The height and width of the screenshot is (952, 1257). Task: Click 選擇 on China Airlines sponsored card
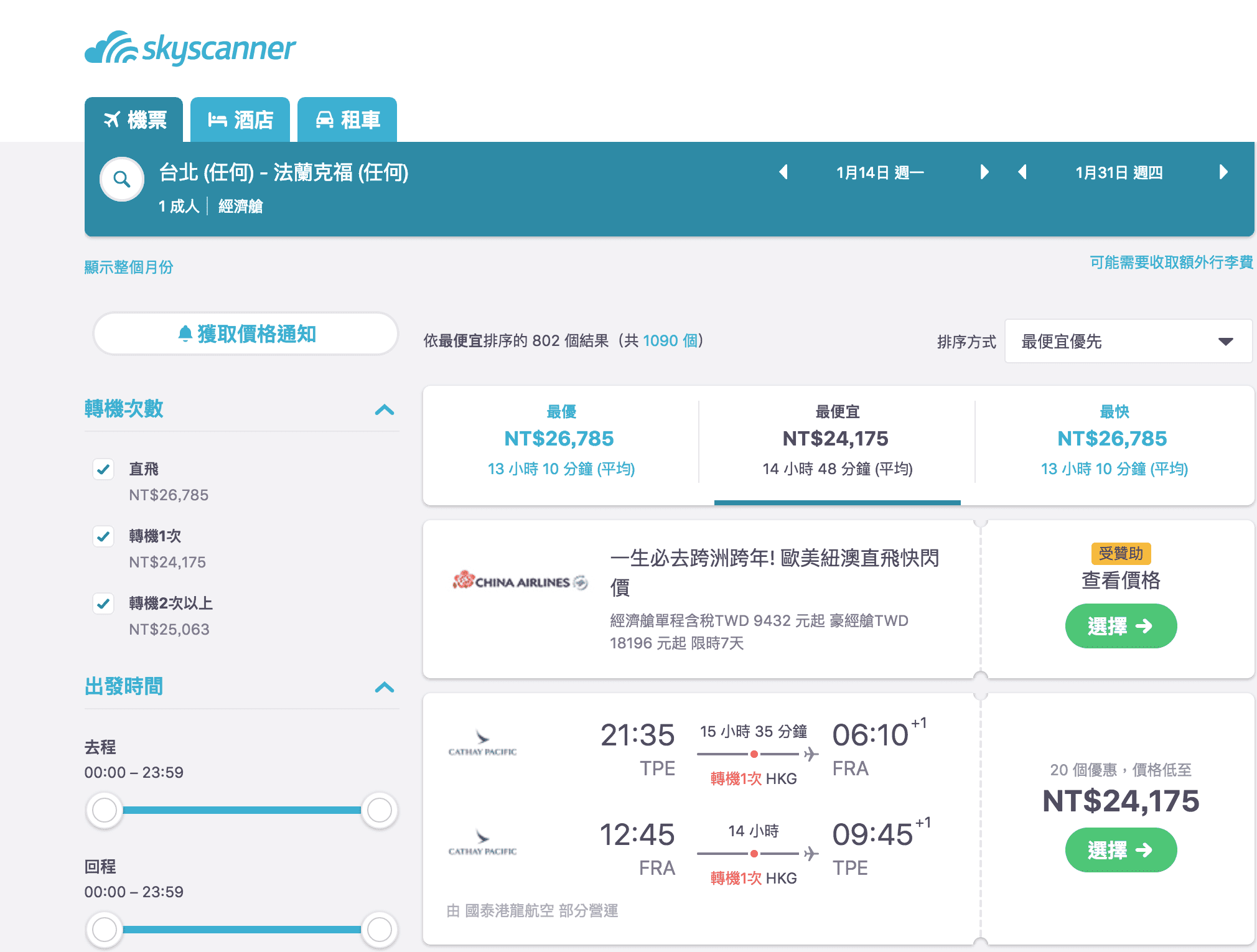pyautogui.click(x=1121, y=626)
